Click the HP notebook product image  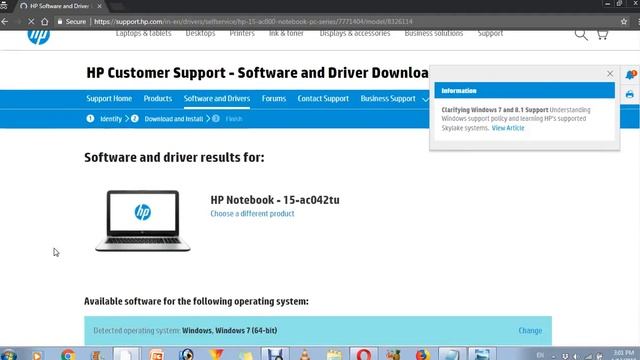point(143,220)
